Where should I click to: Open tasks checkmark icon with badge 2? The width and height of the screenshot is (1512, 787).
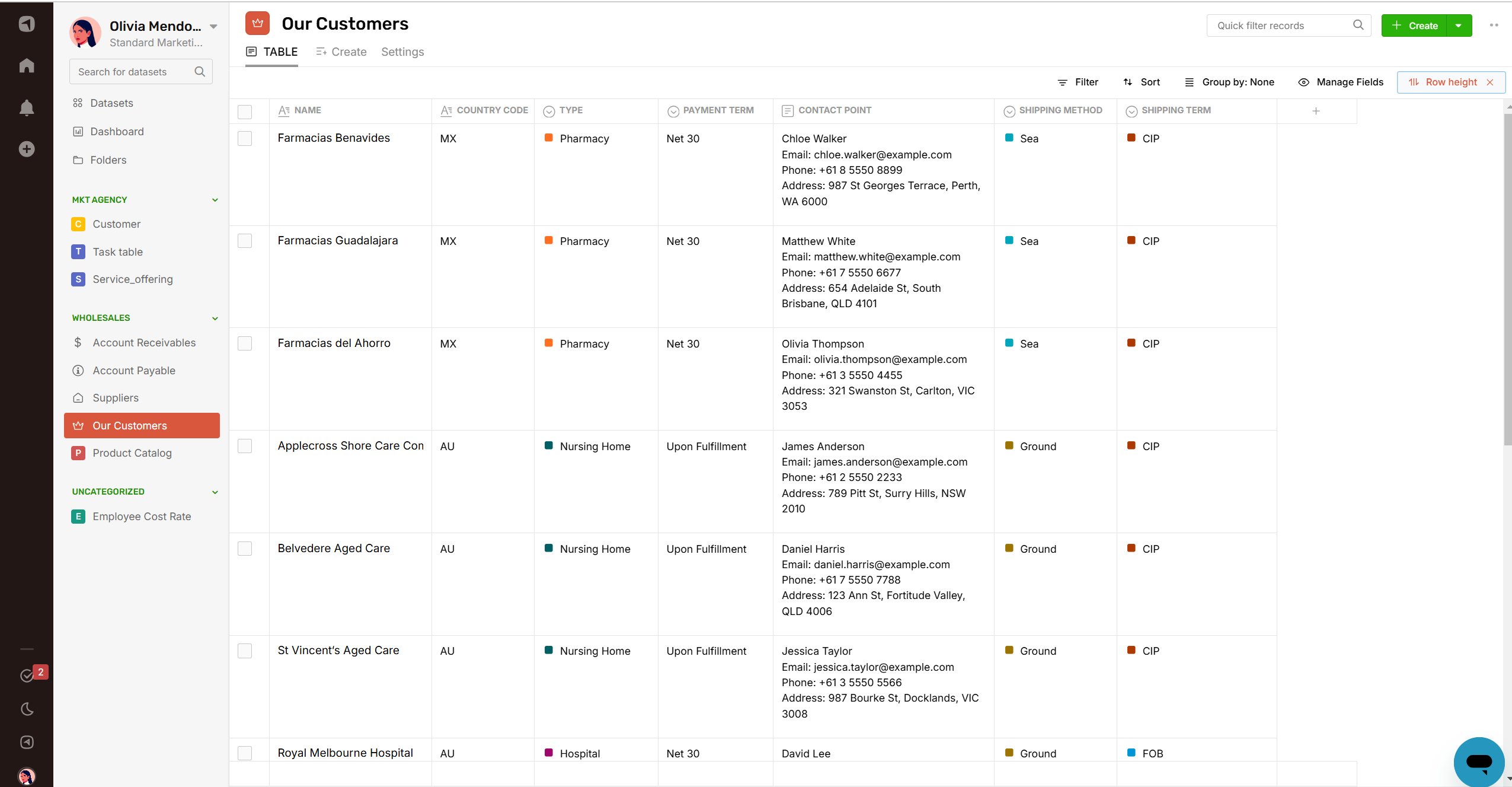click(x=27, y=675)
